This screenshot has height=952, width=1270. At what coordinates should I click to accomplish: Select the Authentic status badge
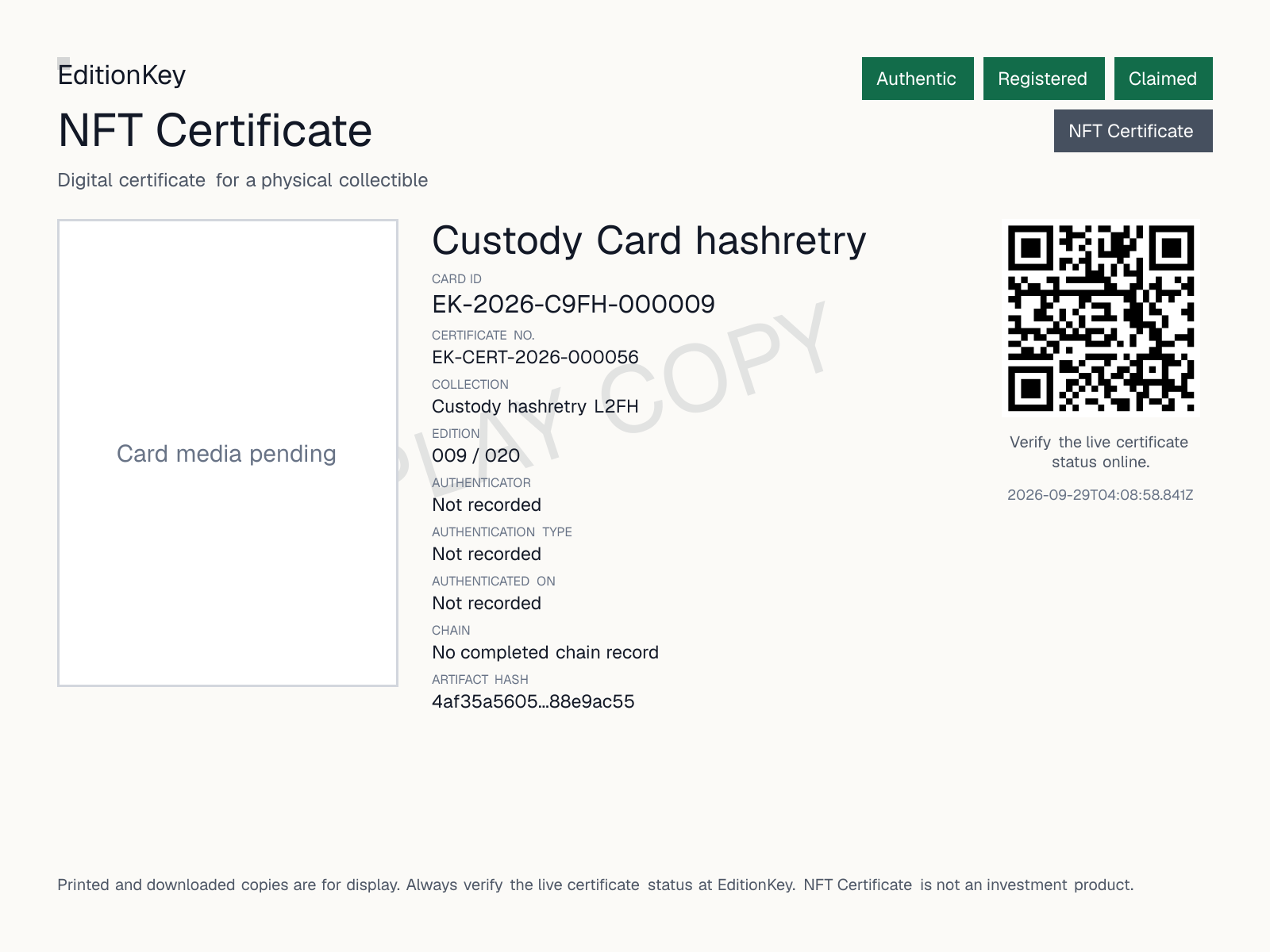tap(918, 79)
